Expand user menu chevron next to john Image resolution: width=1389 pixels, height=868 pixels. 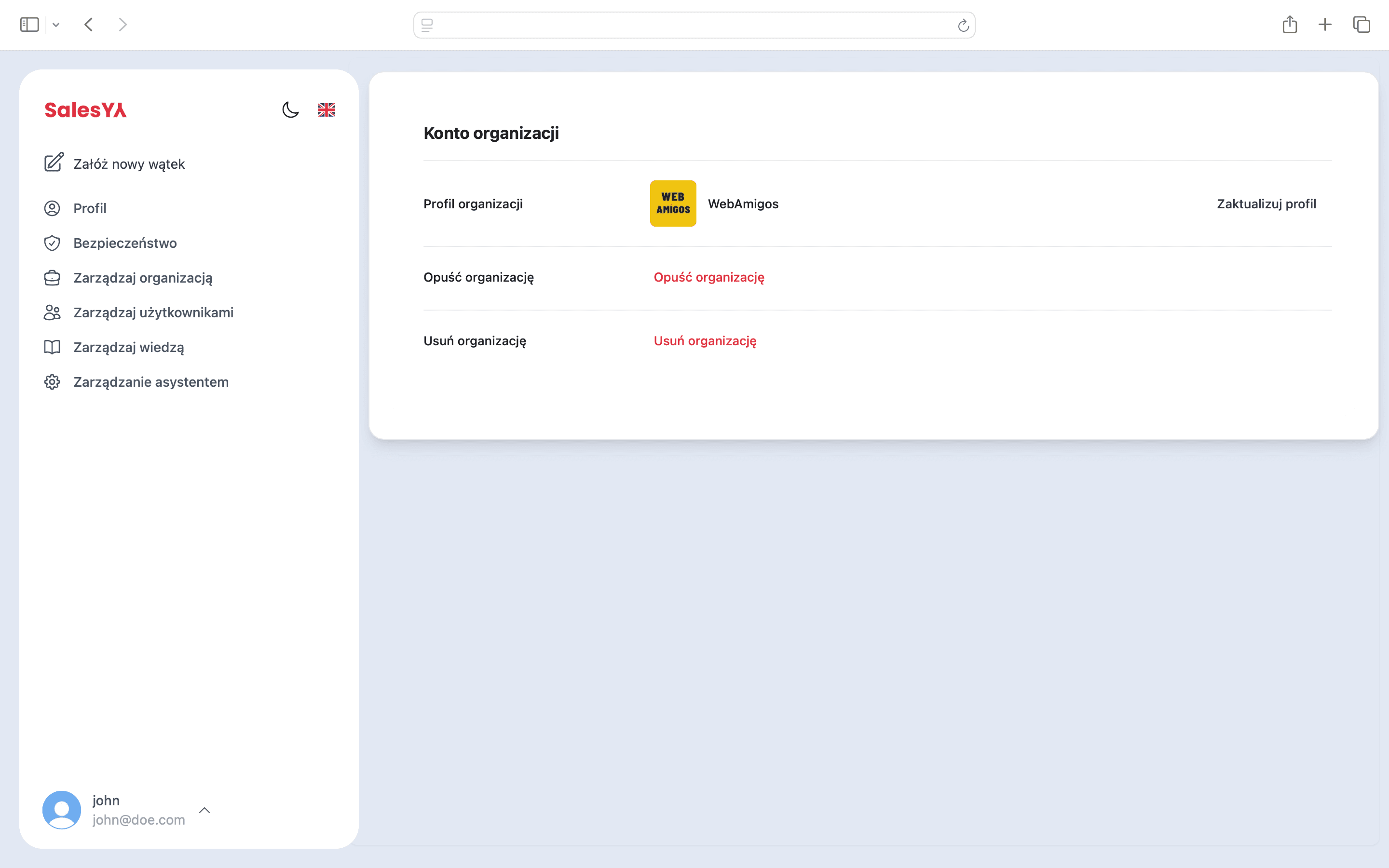[204, 810]
